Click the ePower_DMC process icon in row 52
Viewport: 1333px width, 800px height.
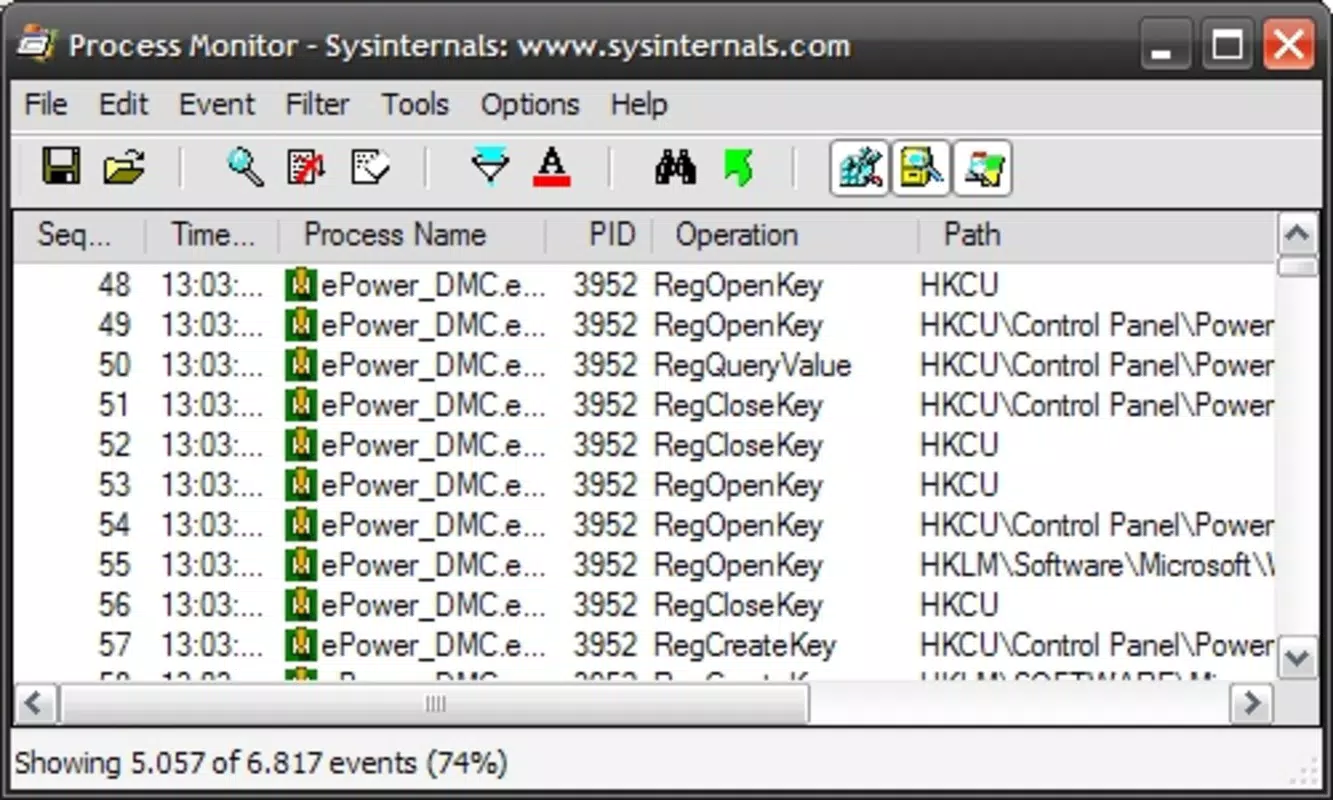tap(300, 445)
